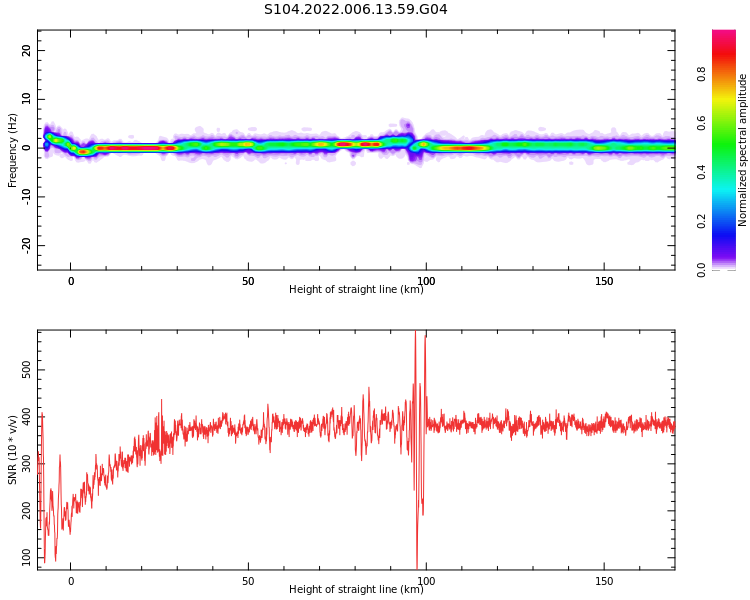Click the 50 km tick label under the SNR plot
Image resolution: width=750 pixels, height=600 pixels.
pyautogui.click(x=248, y=581)
